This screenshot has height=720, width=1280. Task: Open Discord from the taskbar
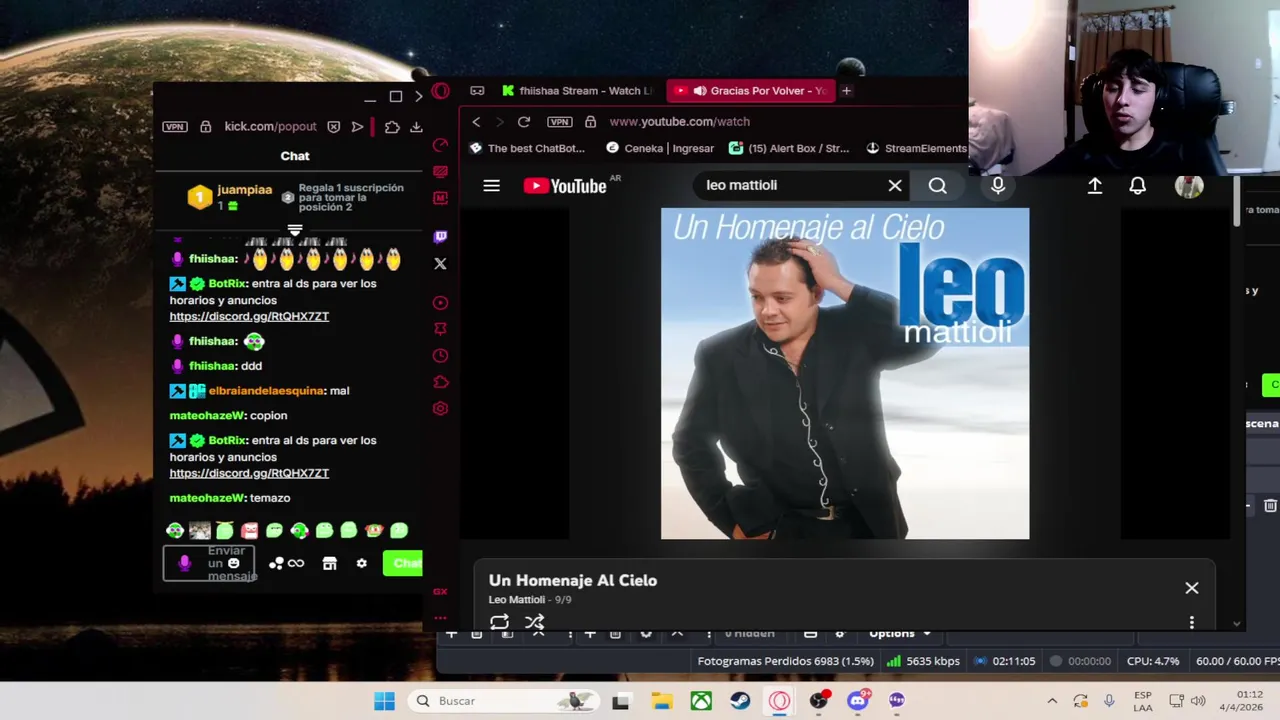pos(858,701)
